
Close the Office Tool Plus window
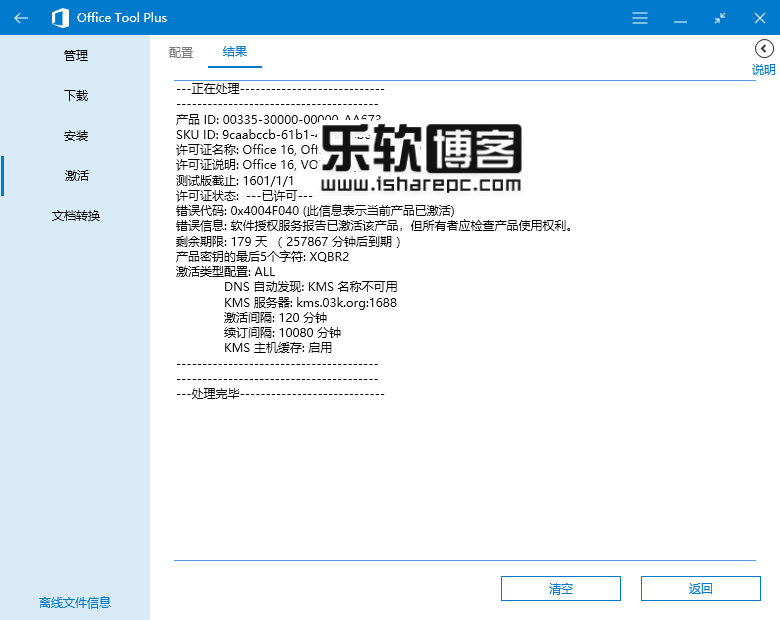(760, 18)
